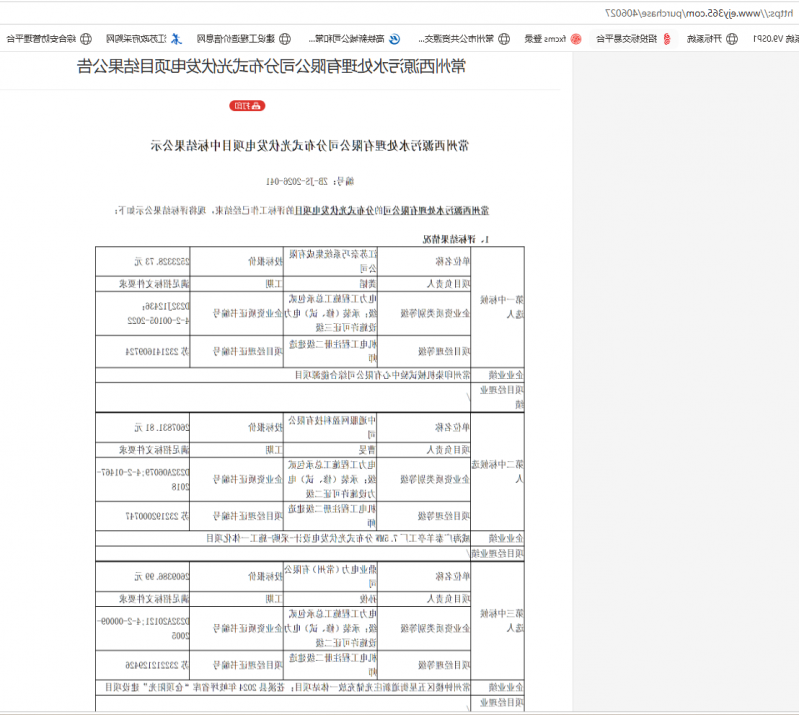Click the section heading 1、评标结果情况
799x715 pixels.
(455, 239)
